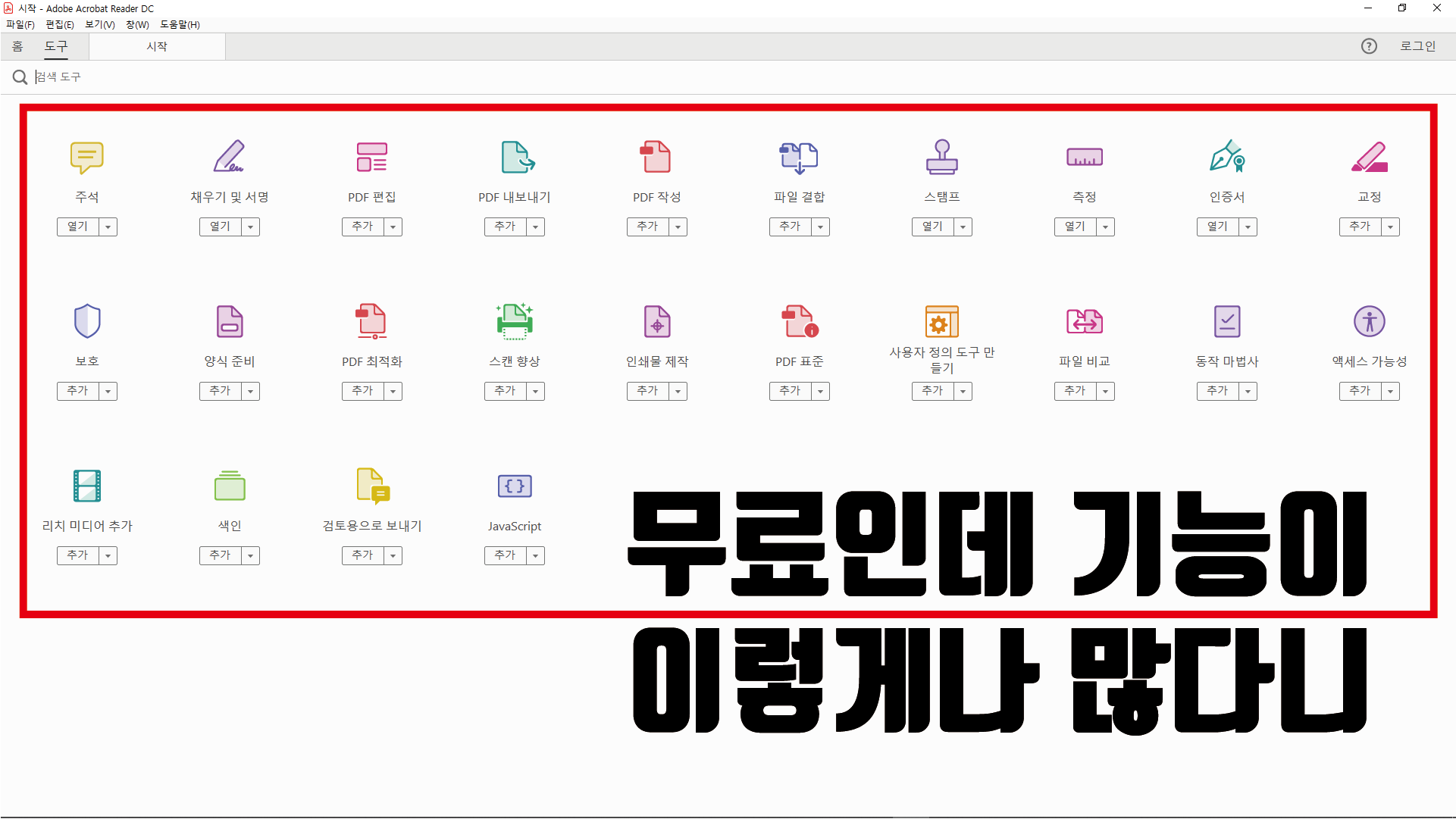Image resolution: width=1456 pixels, height=819 pixels.
Task: Select the 채우기 및 서명 pen icon
Action: pos(229,157)
